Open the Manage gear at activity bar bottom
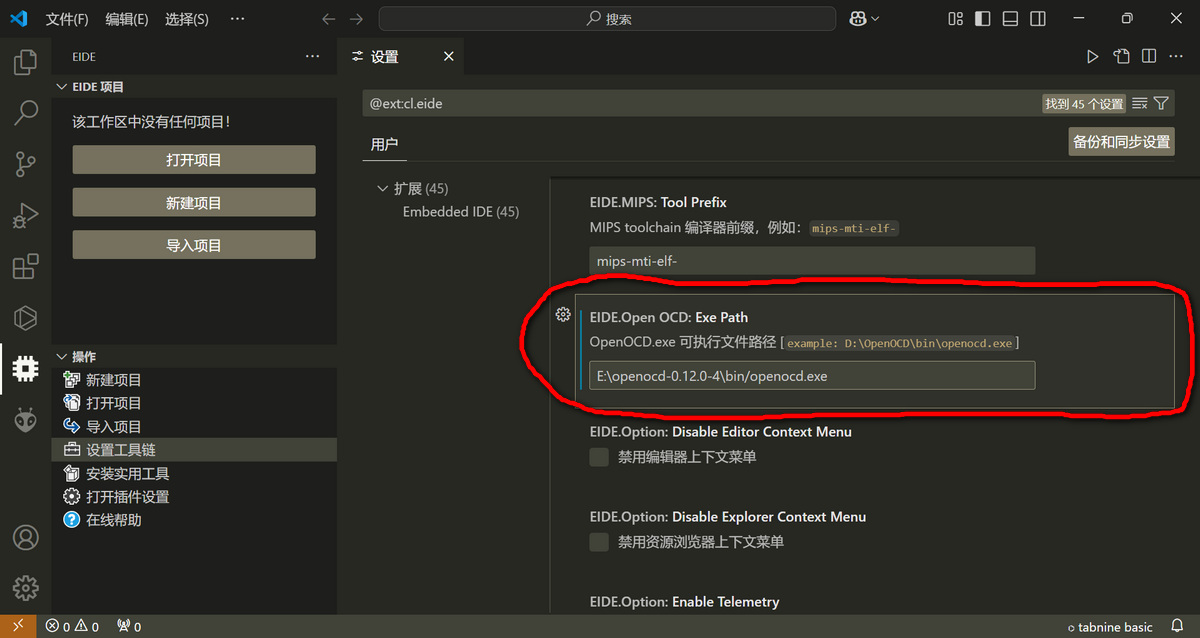1200x638 pixels. pyautogui.click(x=25, y=587)
